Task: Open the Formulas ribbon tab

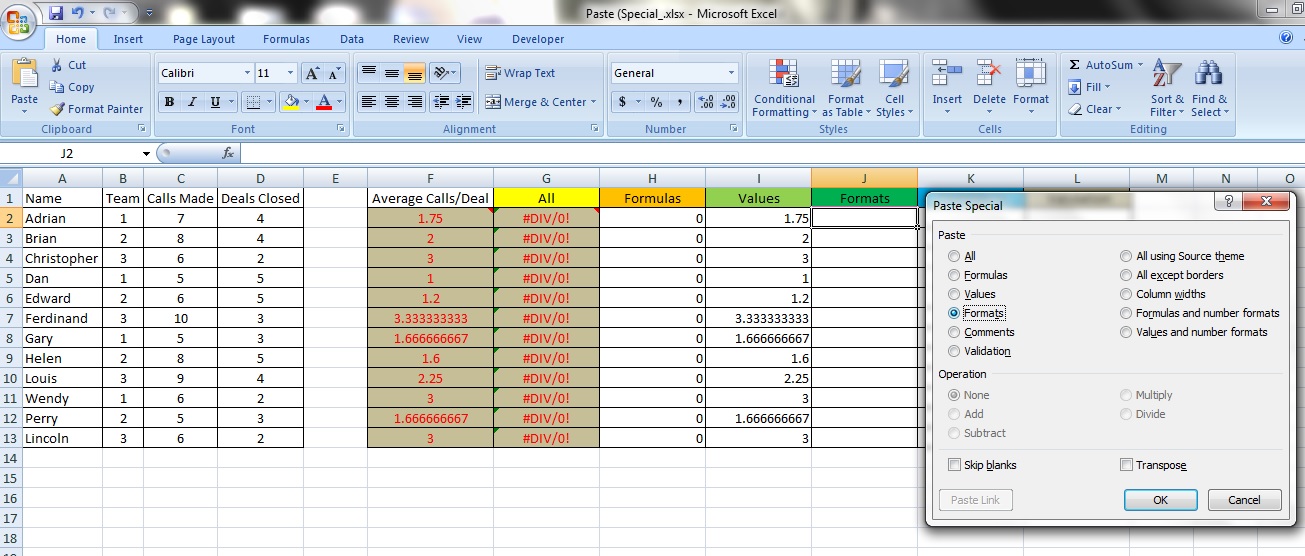Action: (x=286, y=39)
